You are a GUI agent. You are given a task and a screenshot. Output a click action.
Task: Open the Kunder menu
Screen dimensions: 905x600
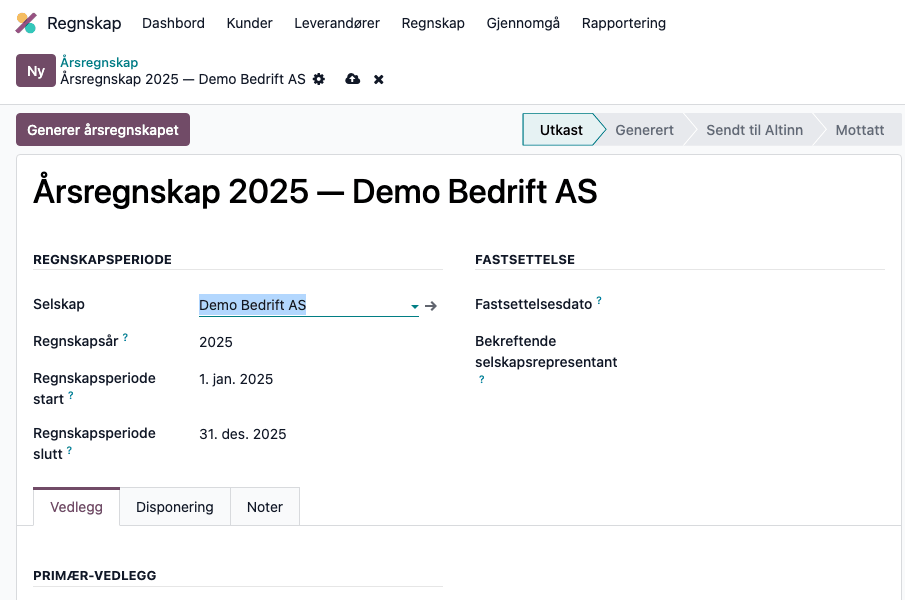click(249, 23)
